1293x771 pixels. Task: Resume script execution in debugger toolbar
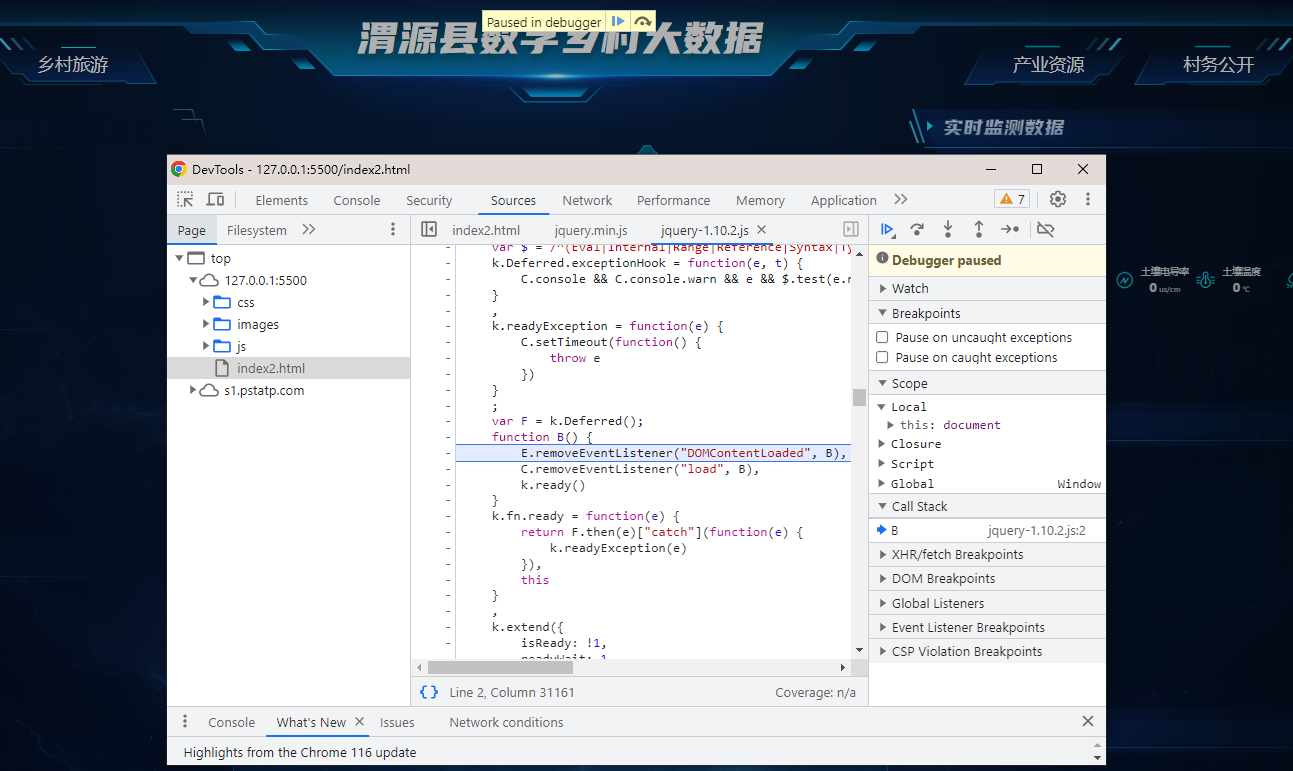(x=886, y=230)
